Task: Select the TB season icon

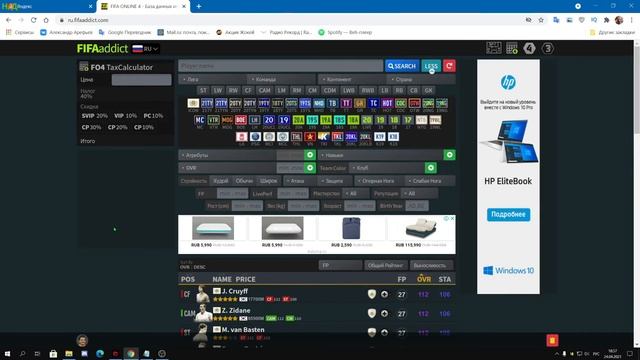Action: pyautogui.click(x=333, y=103)
